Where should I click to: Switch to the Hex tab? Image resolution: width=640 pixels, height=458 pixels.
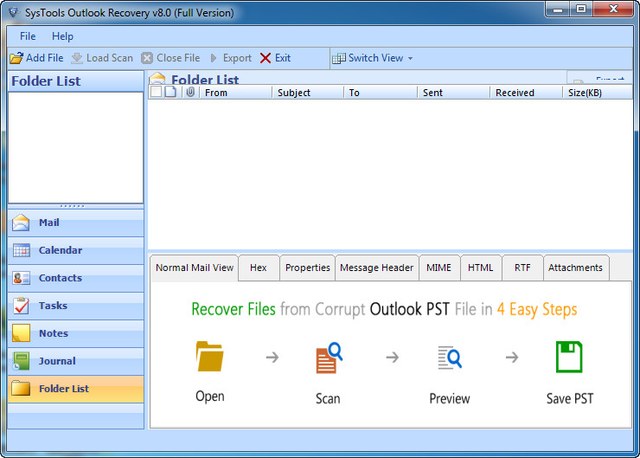tap(258, 268)
